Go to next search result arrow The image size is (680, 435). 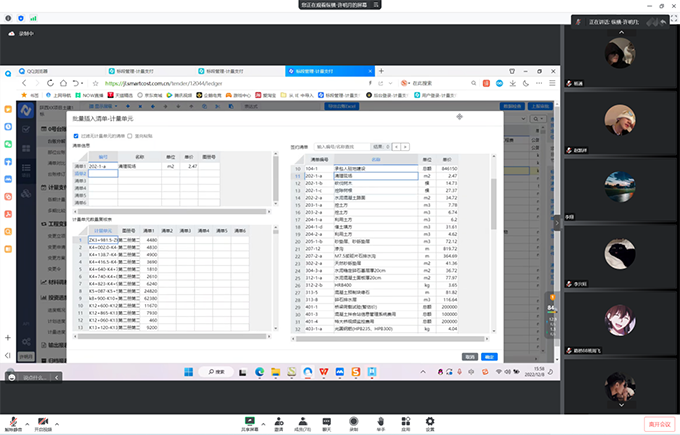[x=405, y=147]
